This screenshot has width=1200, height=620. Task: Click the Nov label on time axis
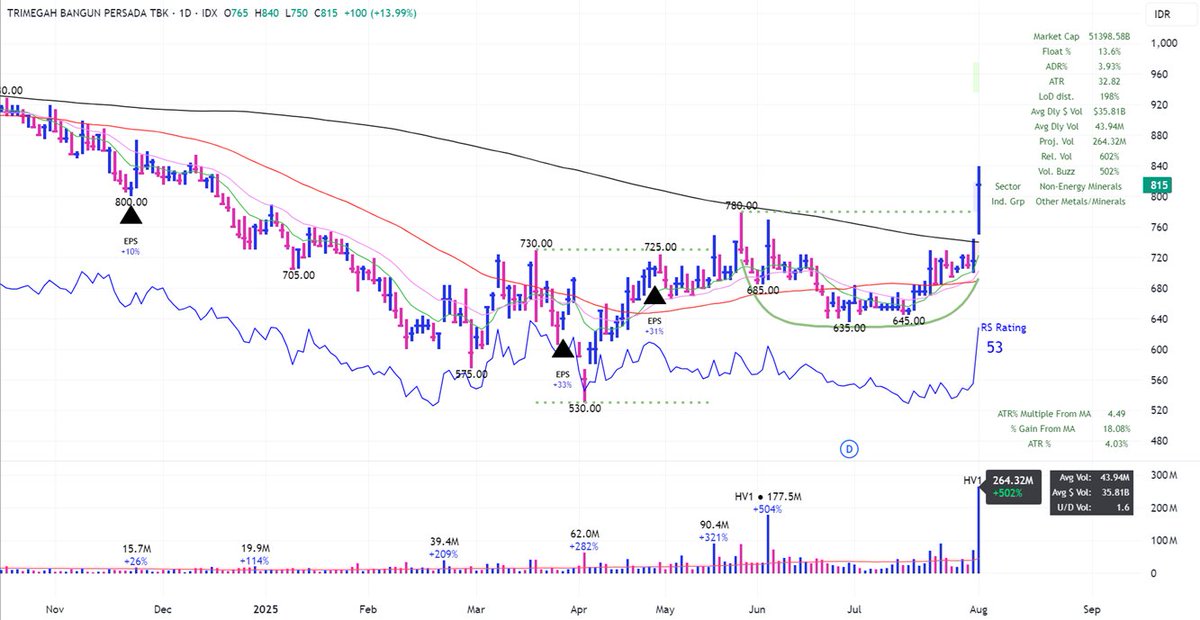pyautogui.click(x=53, y=607)
